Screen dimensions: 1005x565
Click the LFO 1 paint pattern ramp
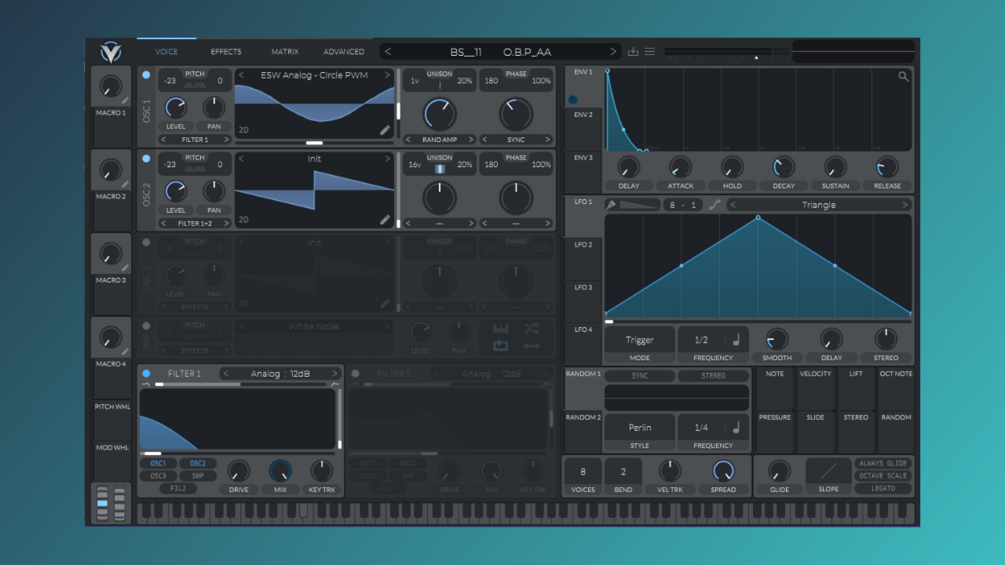639,205
